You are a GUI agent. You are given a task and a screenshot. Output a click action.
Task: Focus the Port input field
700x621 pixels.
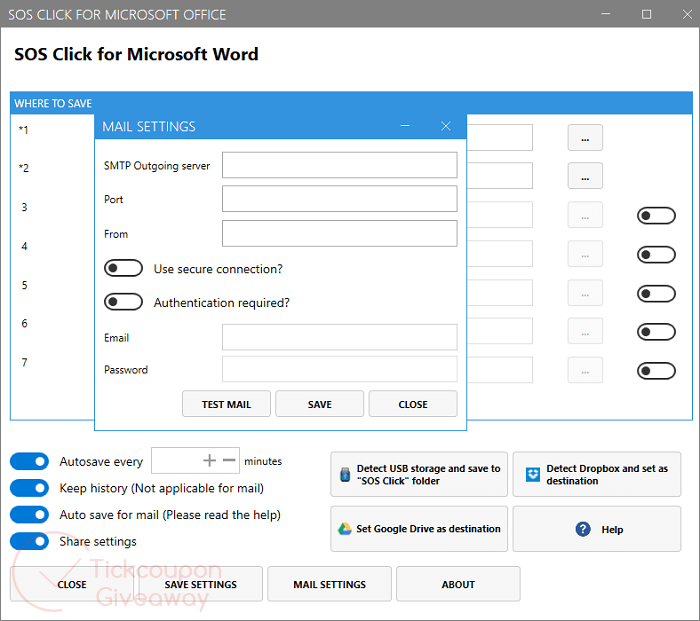point(340,199)
